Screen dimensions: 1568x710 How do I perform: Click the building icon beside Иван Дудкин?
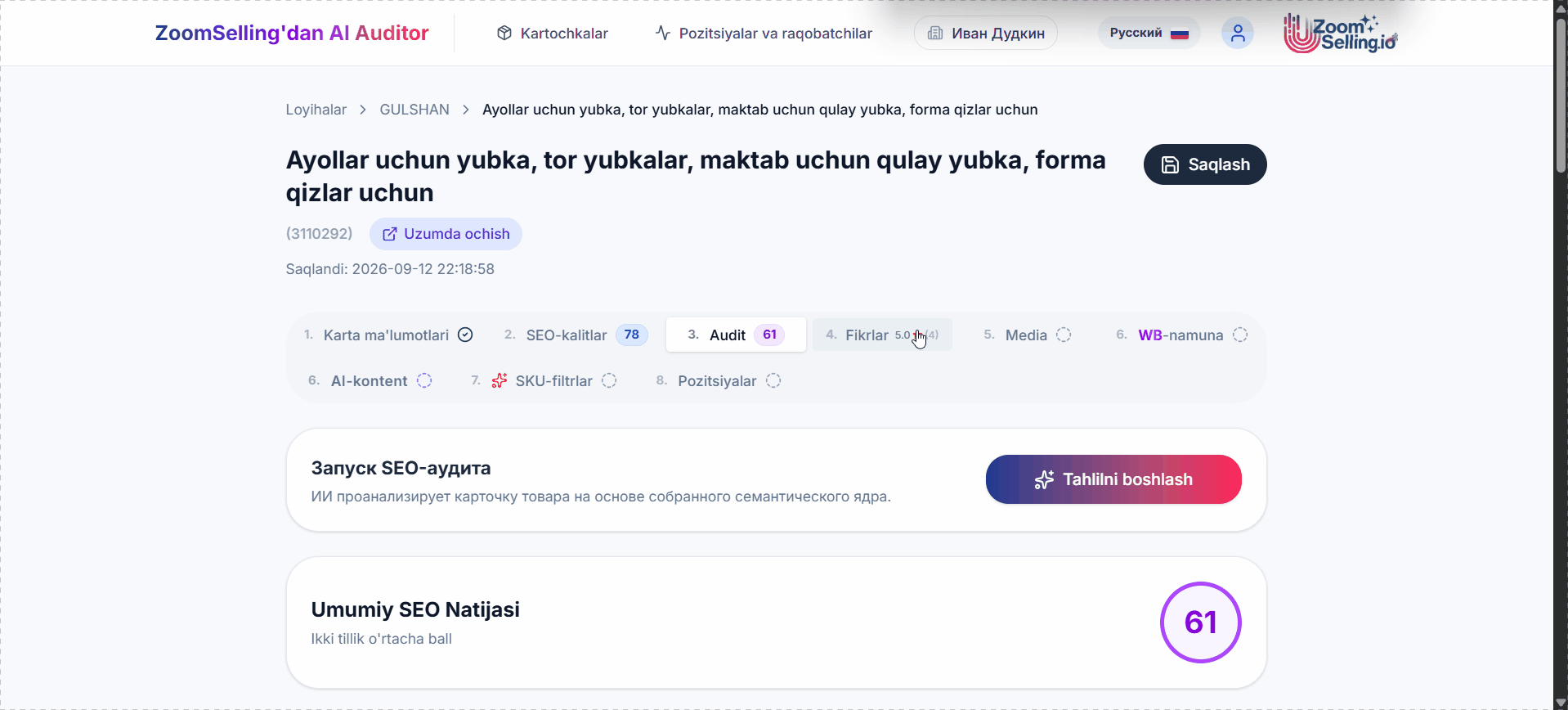tap(935, 33)
